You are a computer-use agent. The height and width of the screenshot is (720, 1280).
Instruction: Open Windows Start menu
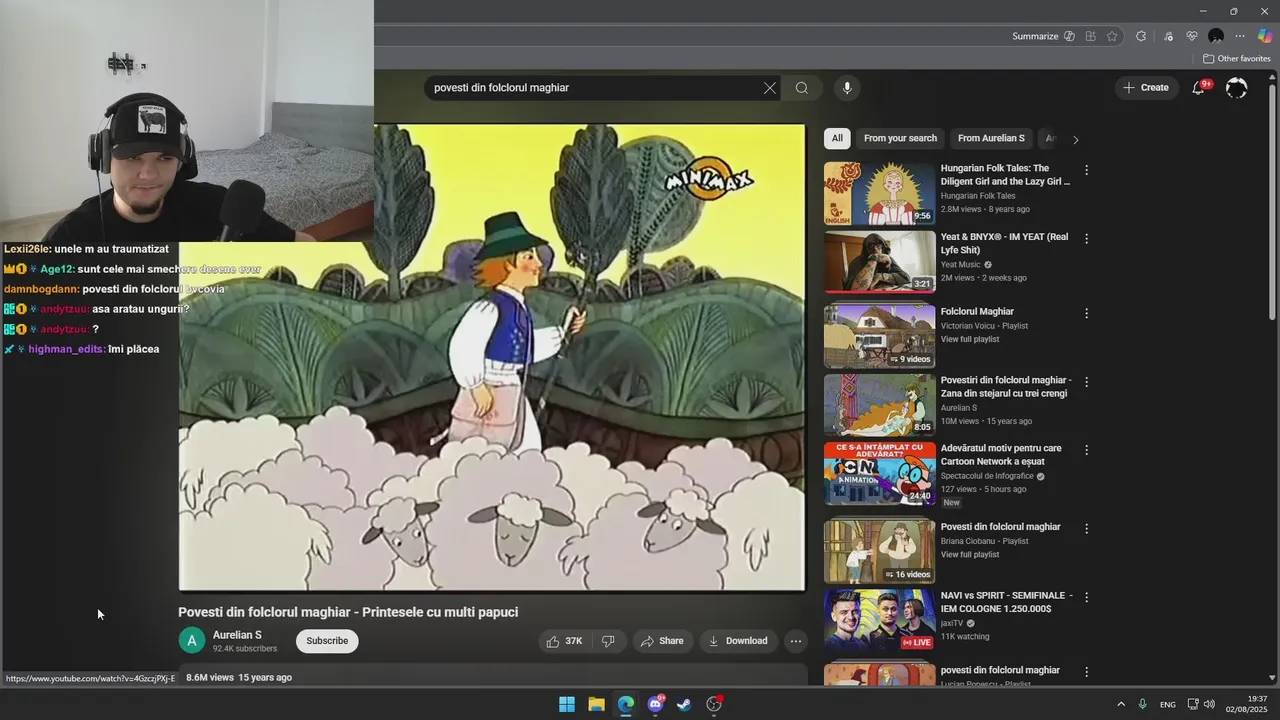coord(567,704)
